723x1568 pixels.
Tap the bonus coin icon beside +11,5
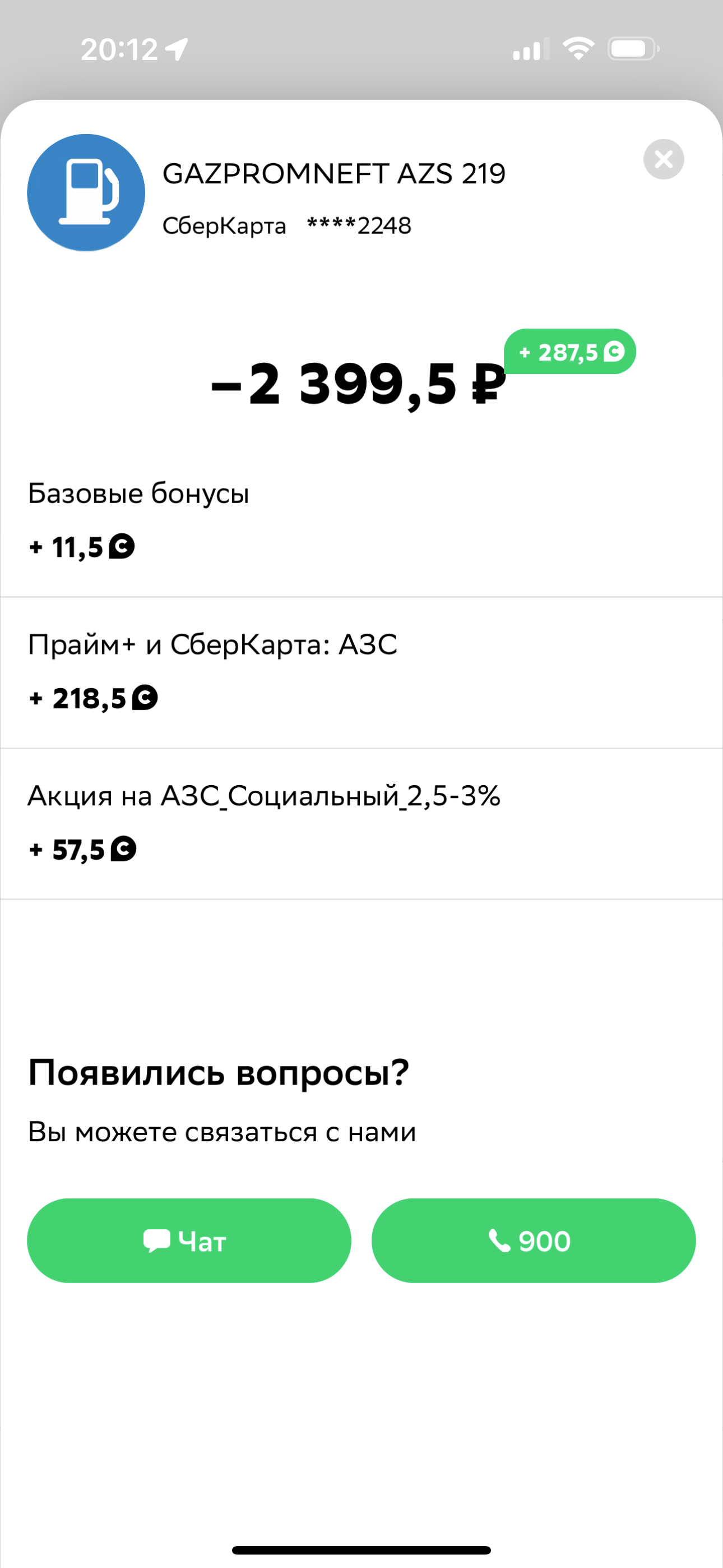[x=122, y=546]
